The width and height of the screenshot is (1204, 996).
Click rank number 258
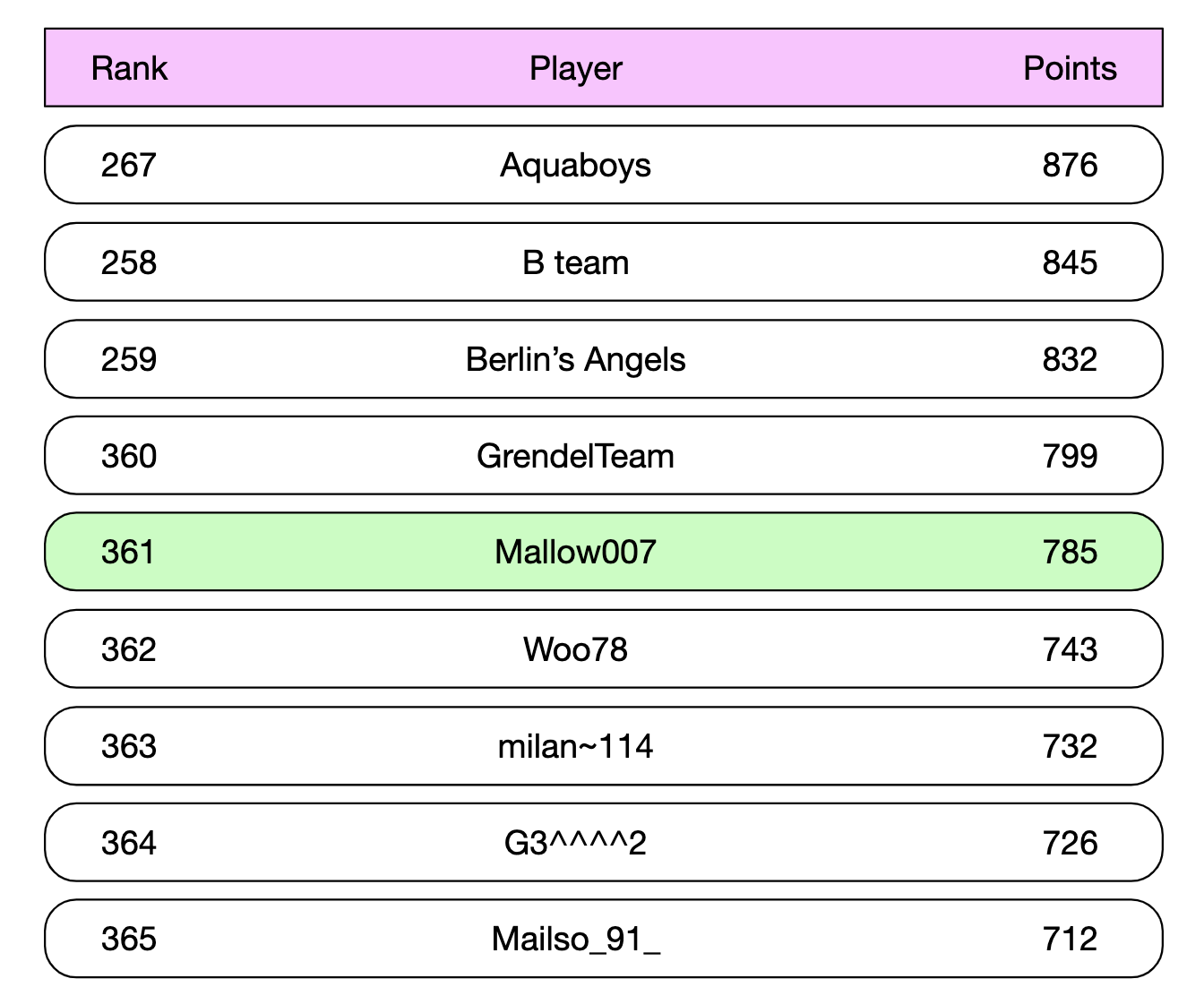coord(129,262)
